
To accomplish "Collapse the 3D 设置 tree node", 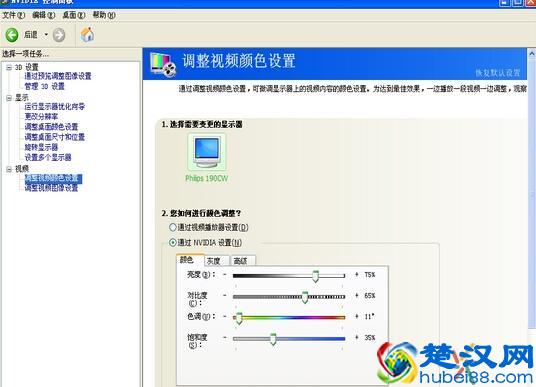I will tap(9, 68).
